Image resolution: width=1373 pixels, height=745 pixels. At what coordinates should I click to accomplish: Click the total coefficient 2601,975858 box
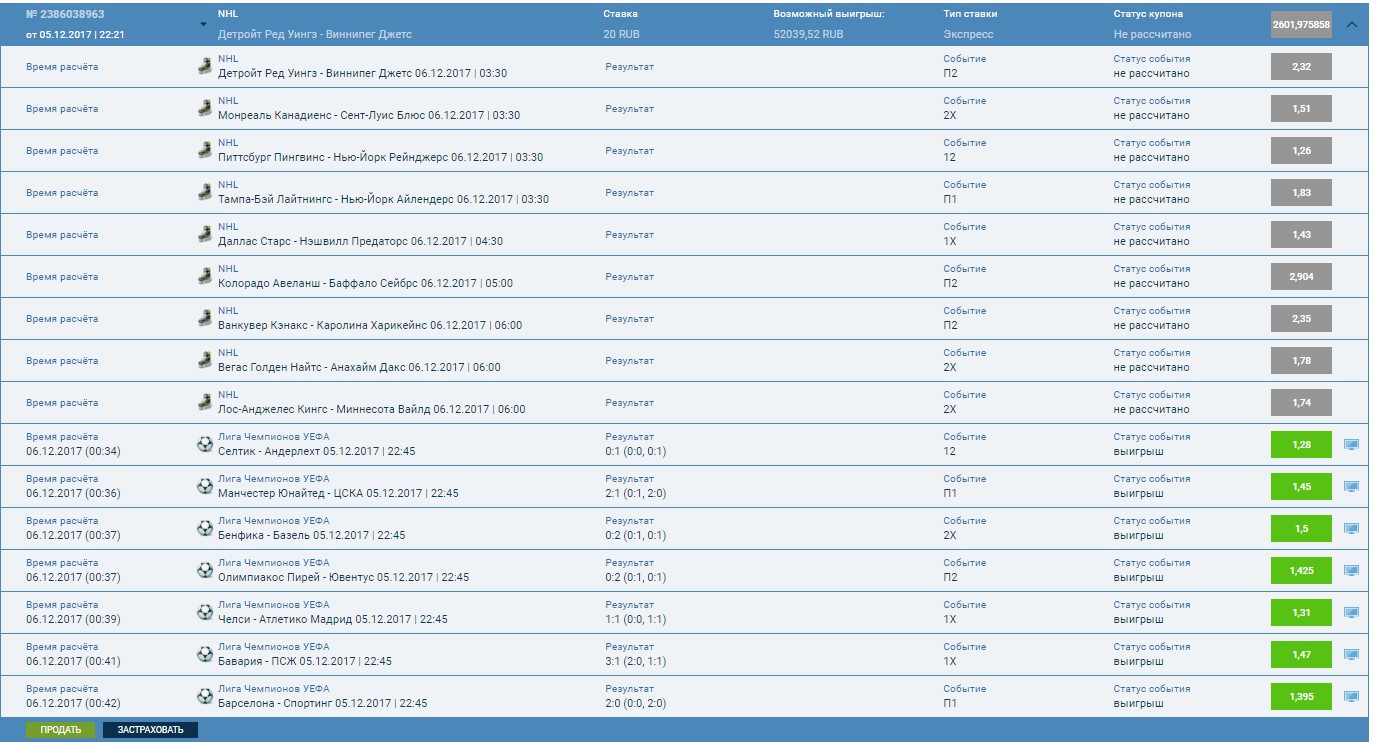click(1302, 23)
